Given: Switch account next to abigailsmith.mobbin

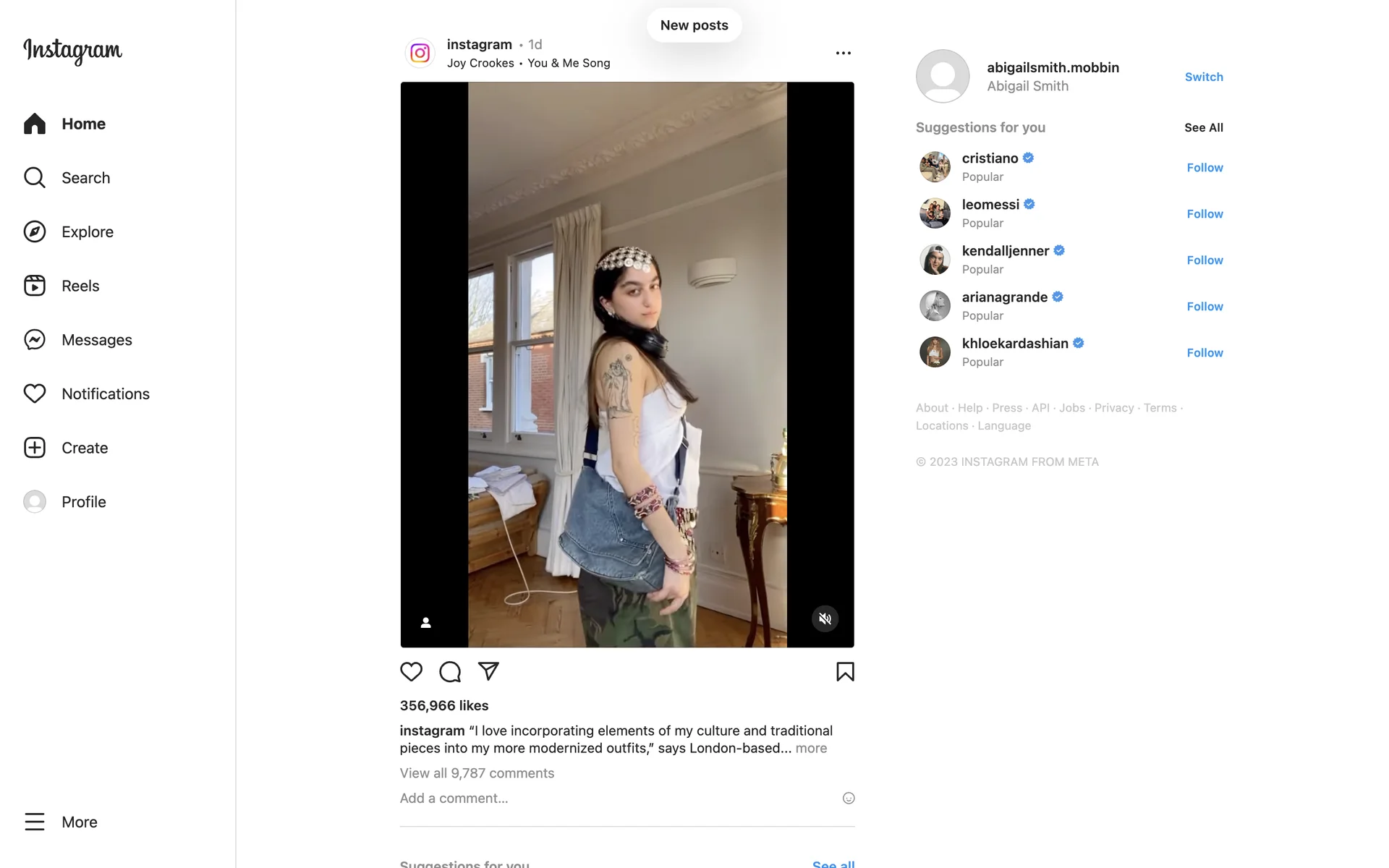Looking at the screenshot, I should pyautogui.click(x=1204, y=77).
